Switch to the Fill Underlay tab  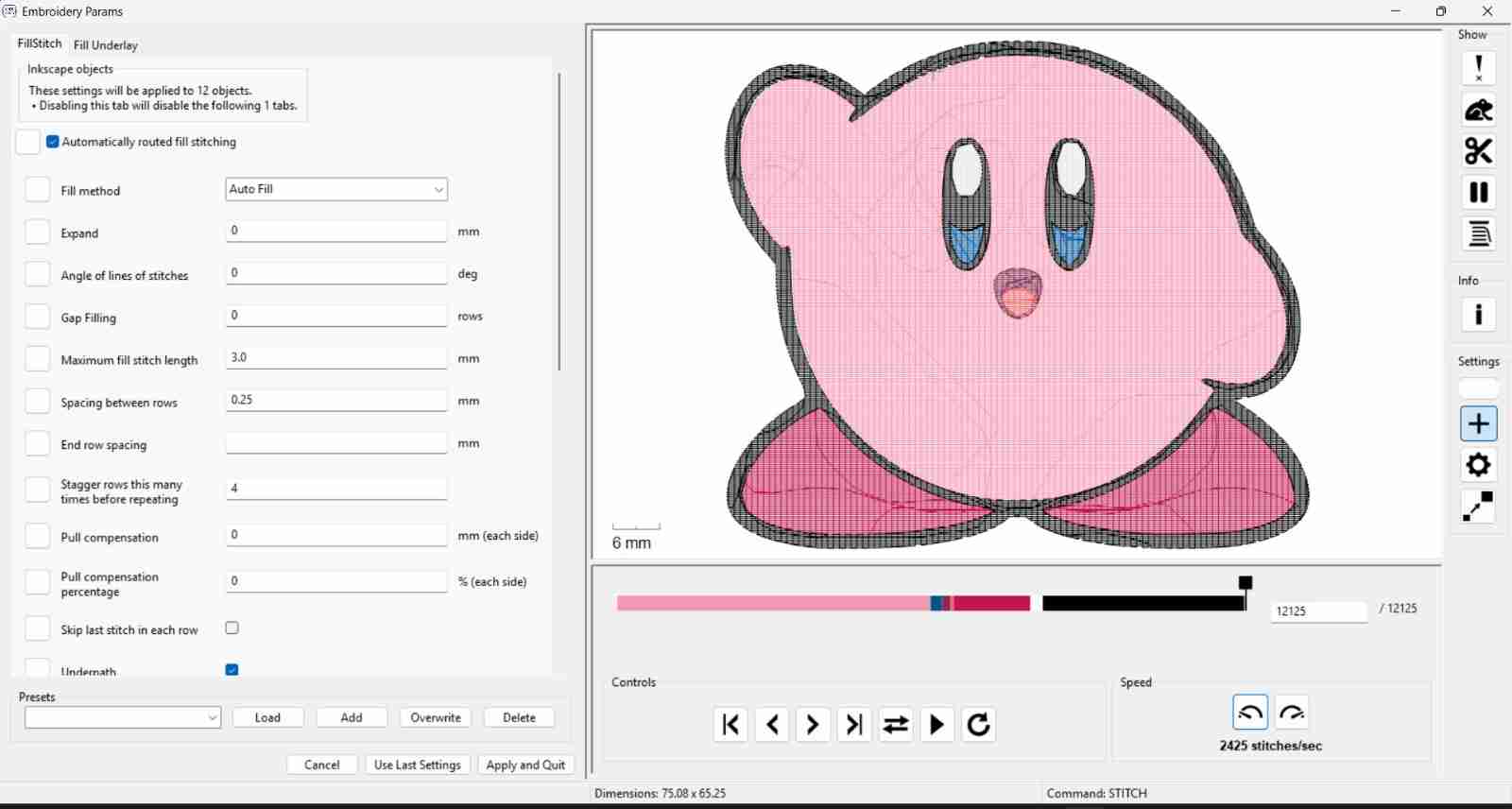pos(106,45)
